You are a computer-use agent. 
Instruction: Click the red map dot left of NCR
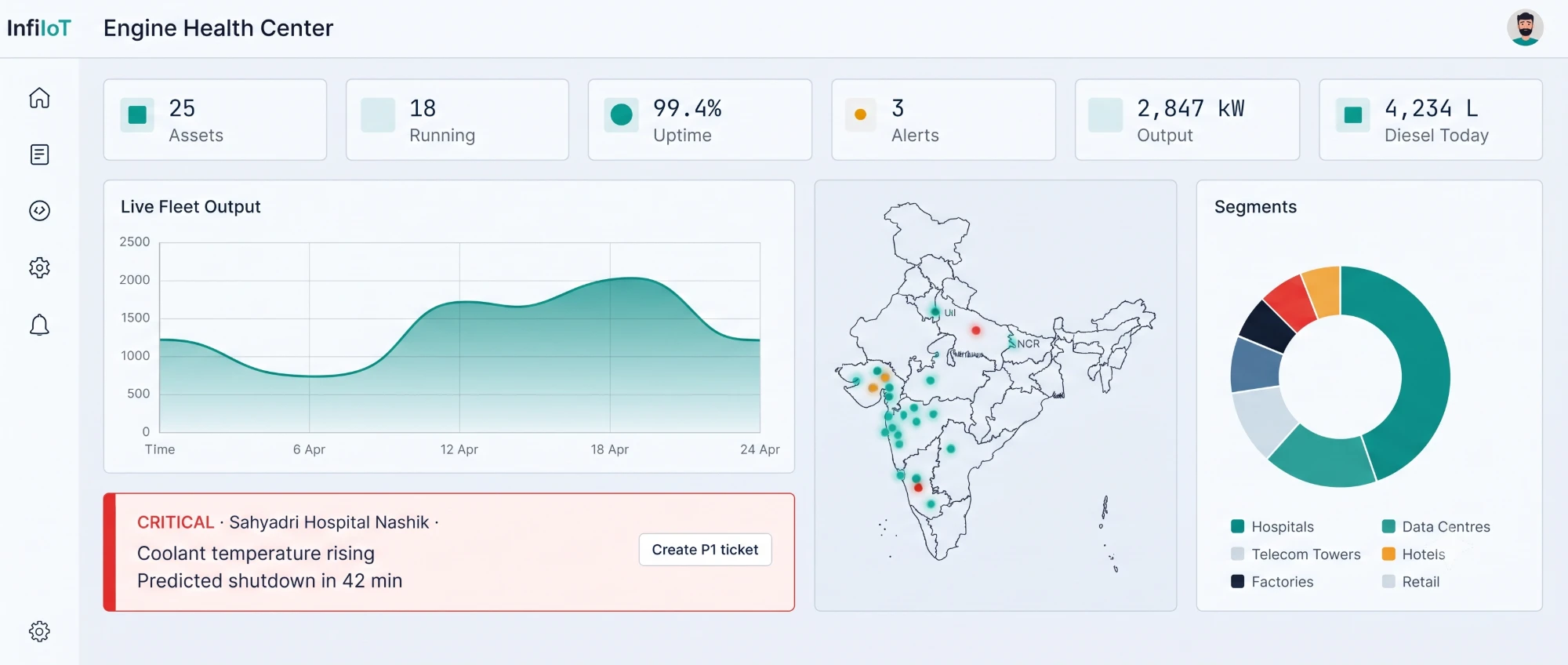click(x=976, y=330)
